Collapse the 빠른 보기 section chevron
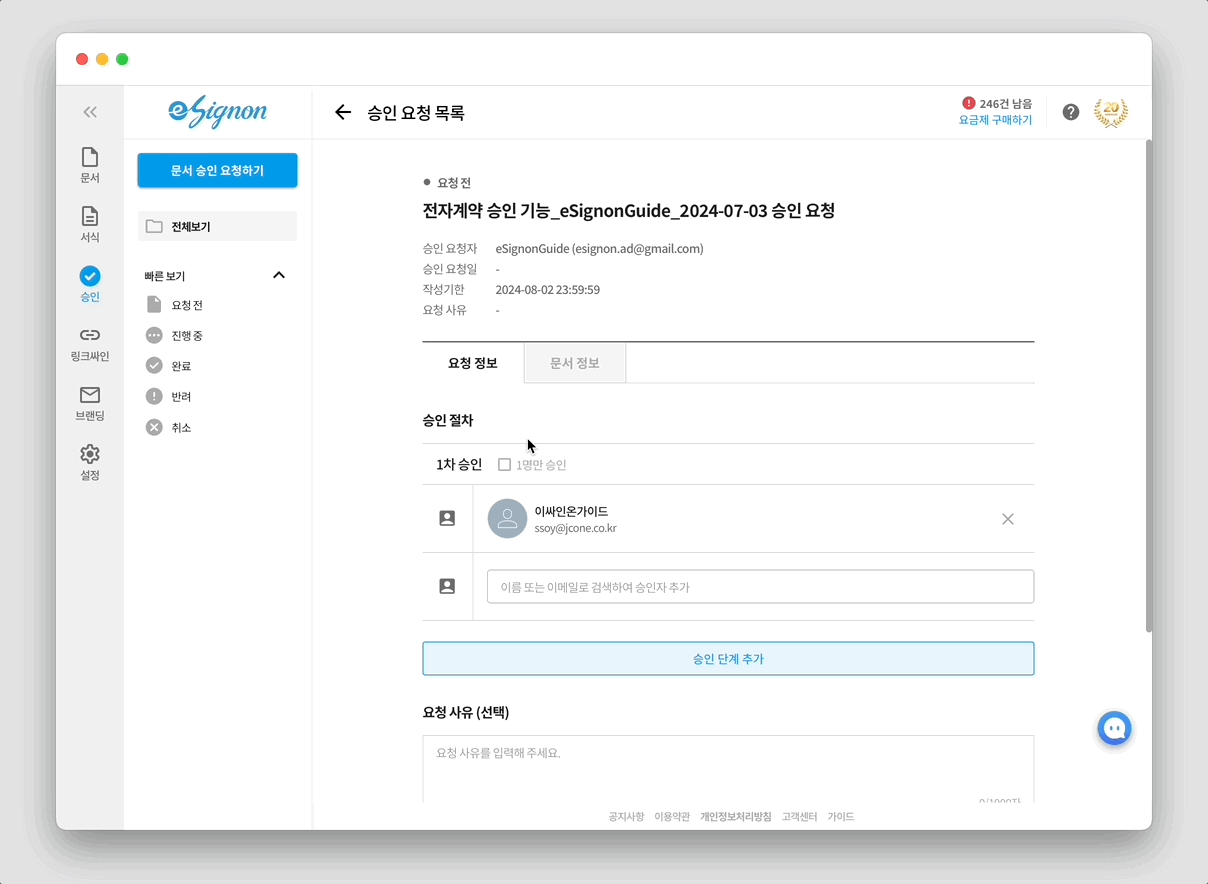The image size is (1208, 884). click(x=279, y=275)
